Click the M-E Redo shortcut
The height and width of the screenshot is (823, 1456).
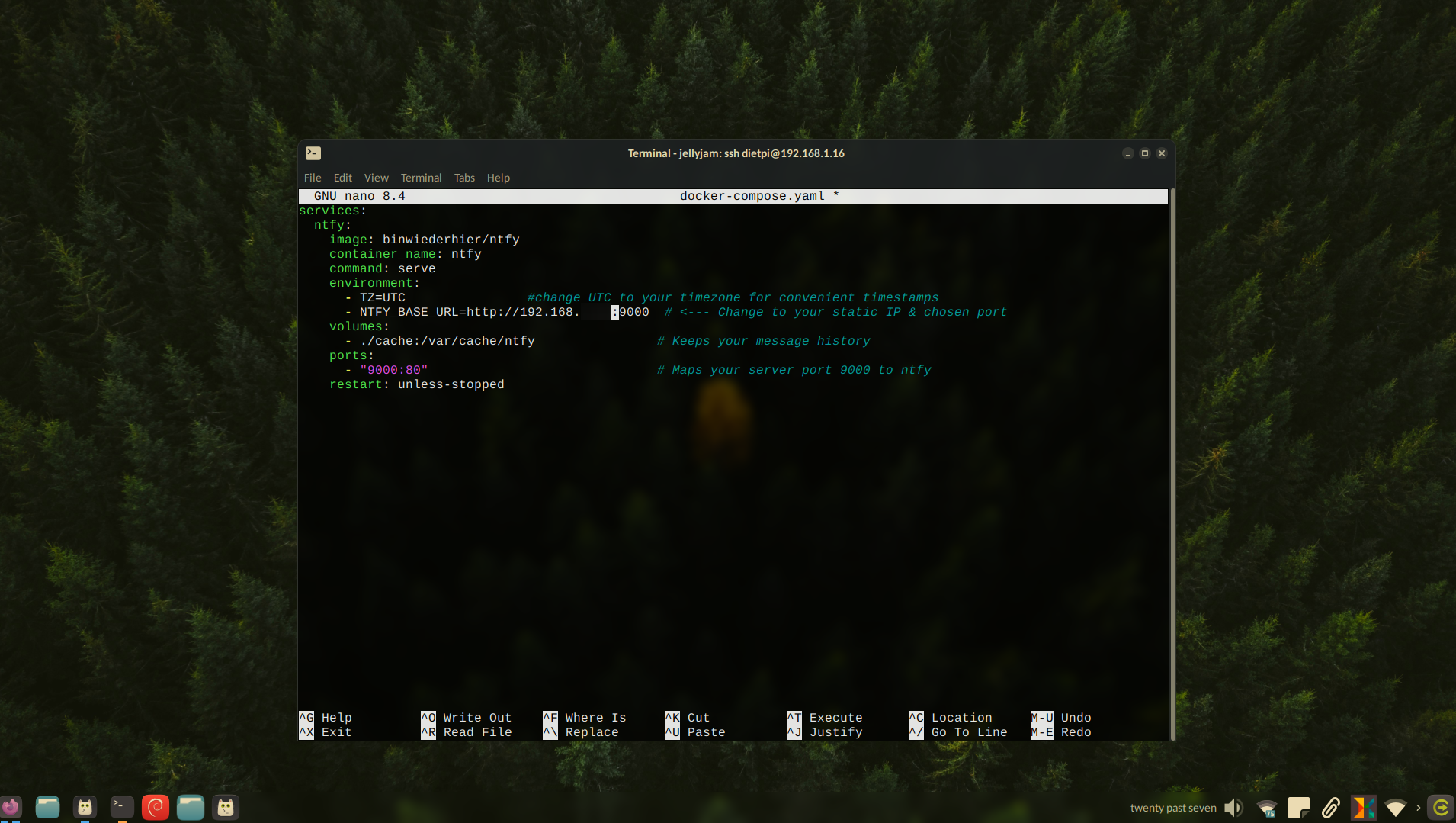(x=1061, y=733)
